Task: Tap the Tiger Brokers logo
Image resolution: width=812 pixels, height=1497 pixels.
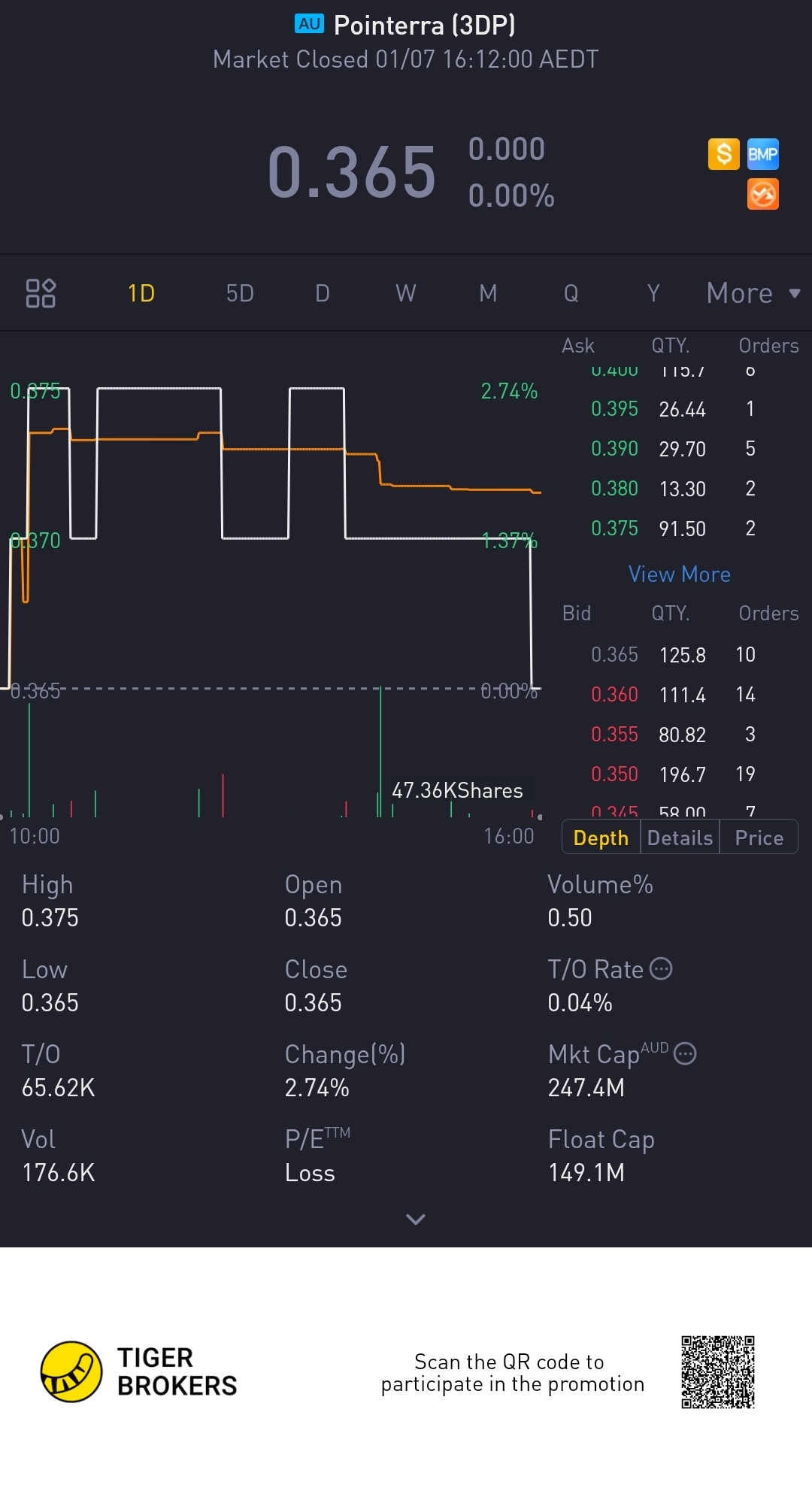Action: coord(71,1372)
